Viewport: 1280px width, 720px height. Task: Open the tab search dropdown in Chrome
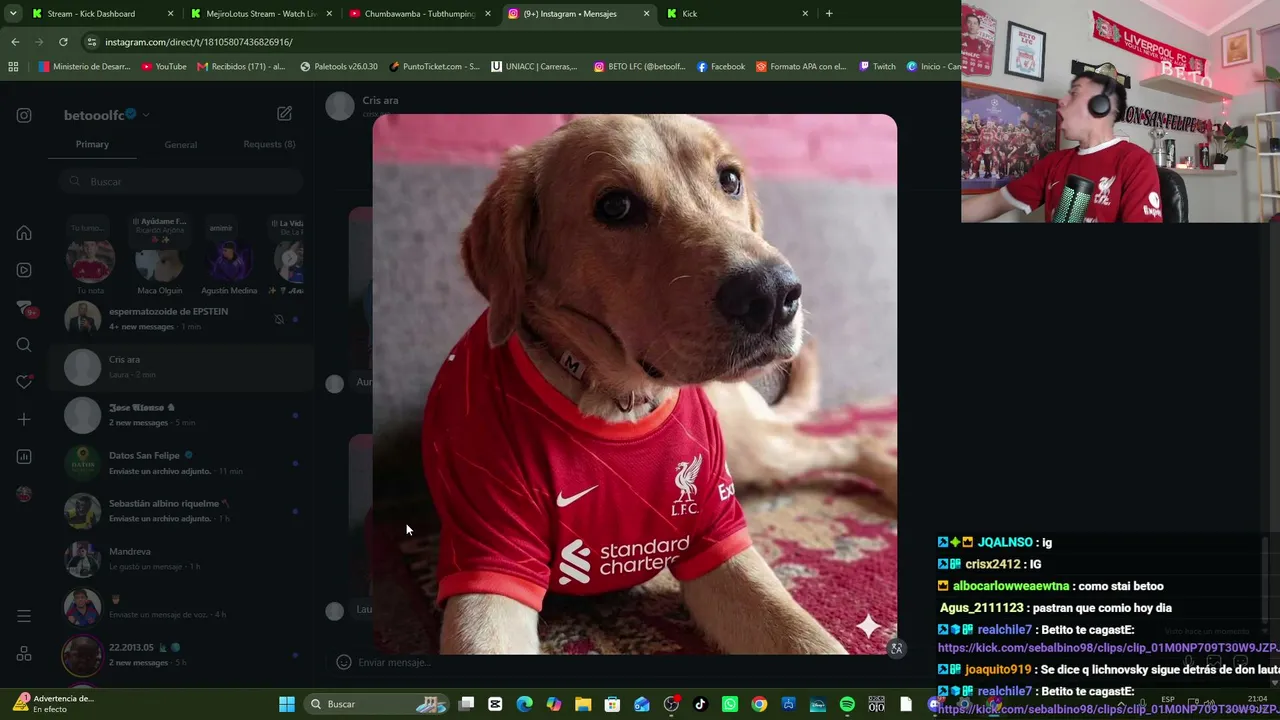[x=13, y=14]
